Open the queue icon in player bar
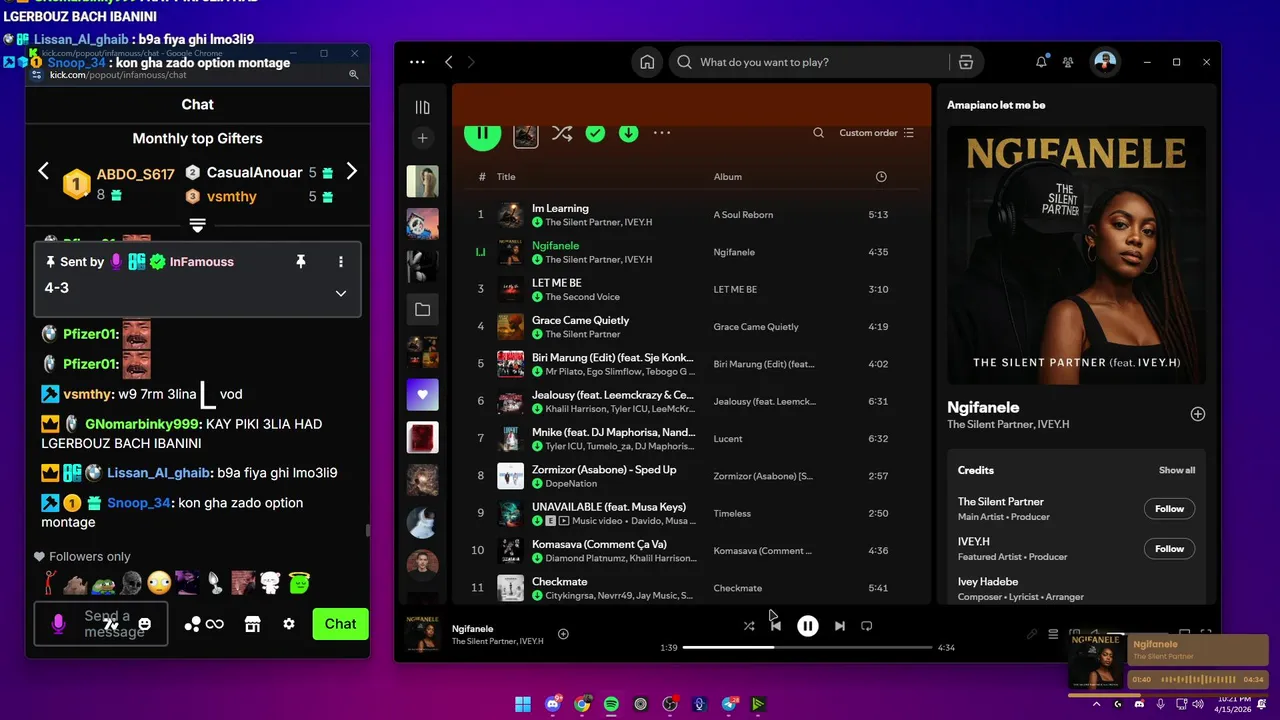Image resolution: width=1280 pixels, height=720 pixels. pyautogui.click(x=1053, y=634)
